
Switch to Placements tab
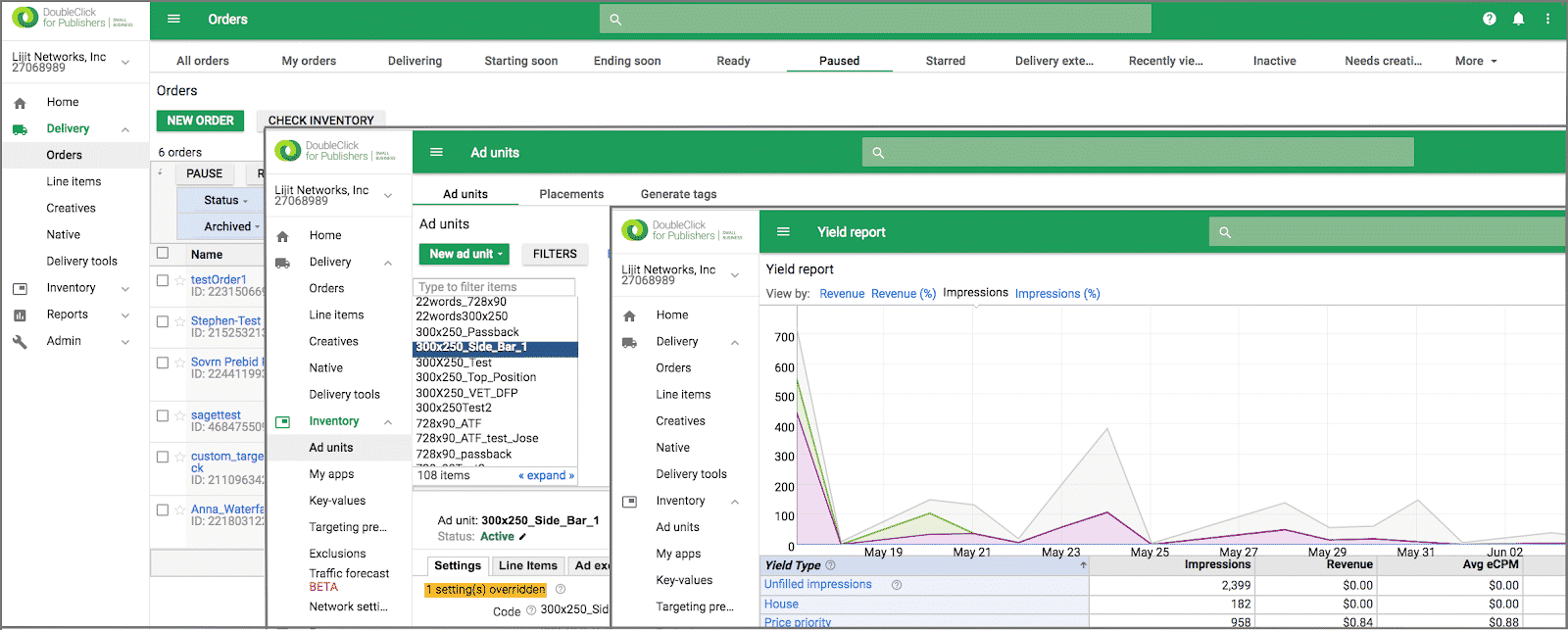coord(571,194)
